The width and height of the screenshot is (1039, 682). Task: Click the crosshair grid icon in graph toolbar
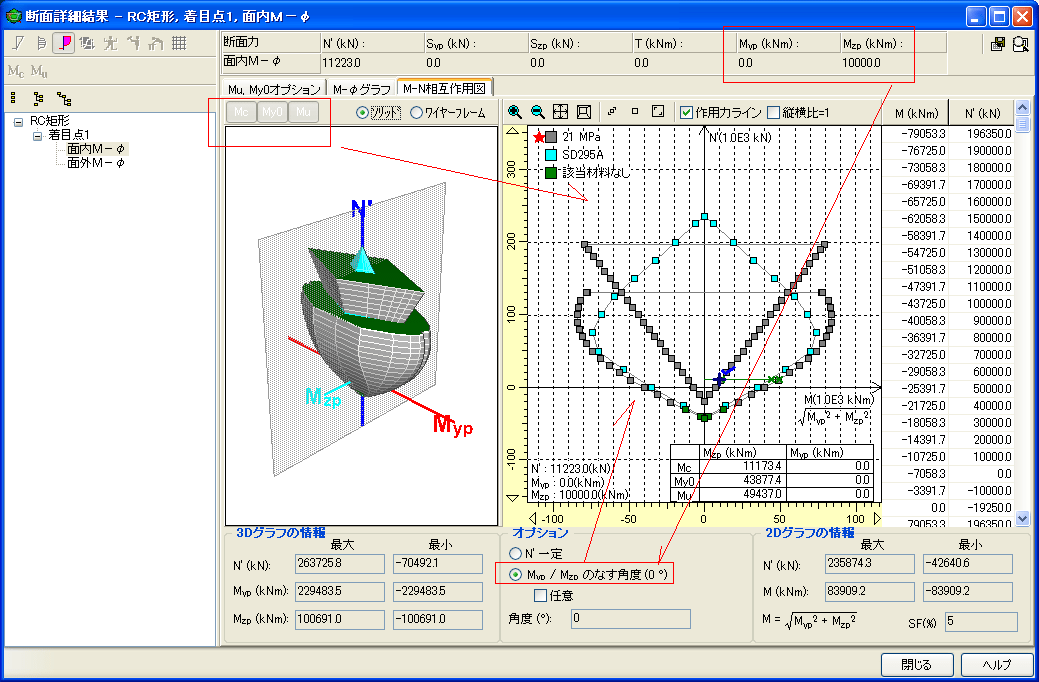(561, 111)
